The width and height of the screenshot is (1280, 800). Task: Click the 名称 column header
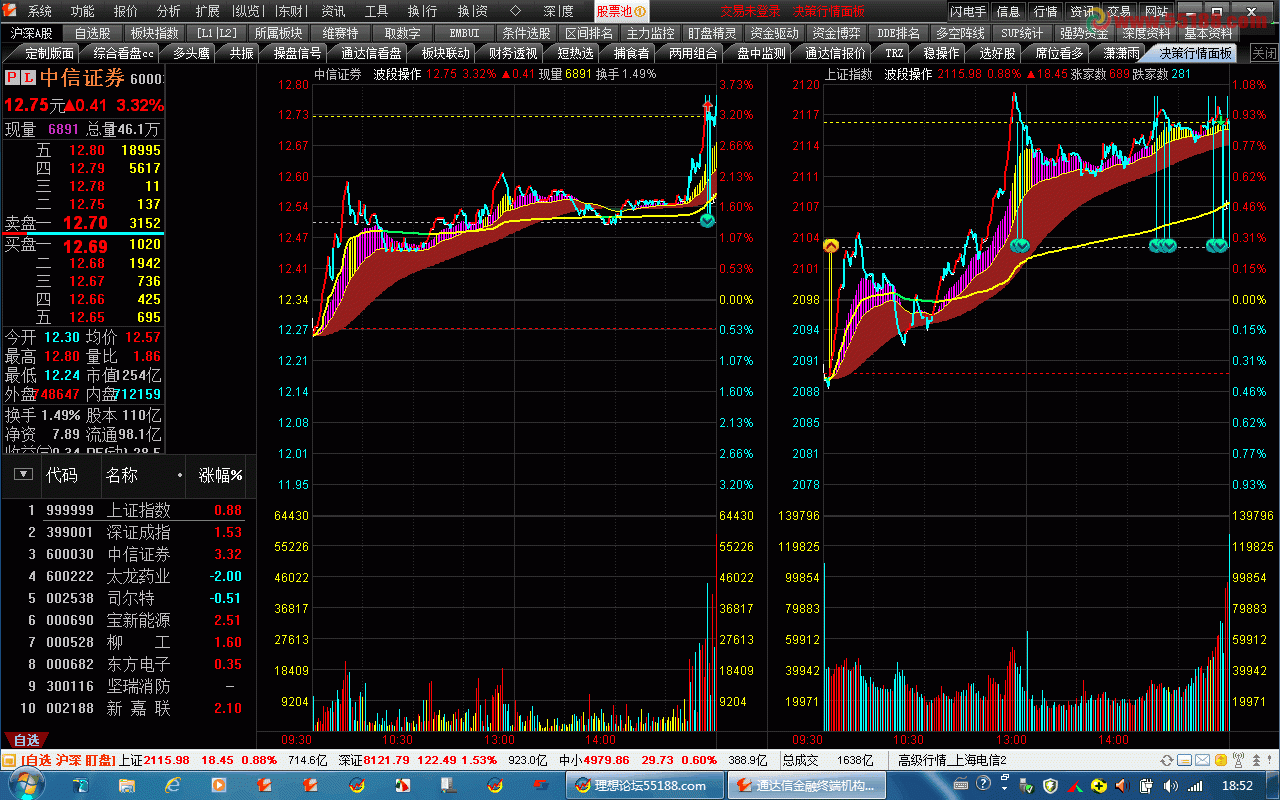[122, 475]
